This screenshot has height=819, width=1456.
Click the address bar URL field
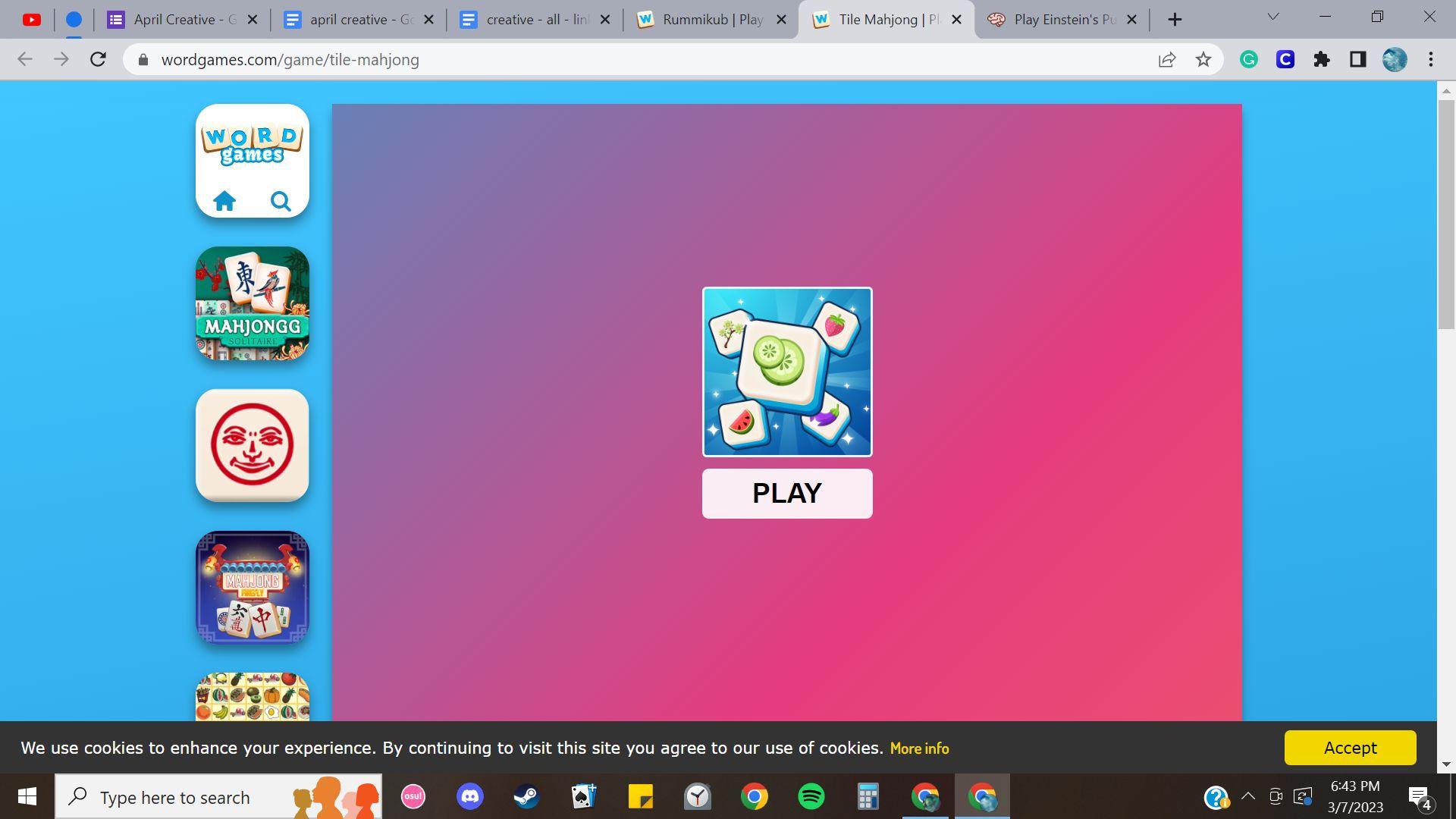(607, 60)
